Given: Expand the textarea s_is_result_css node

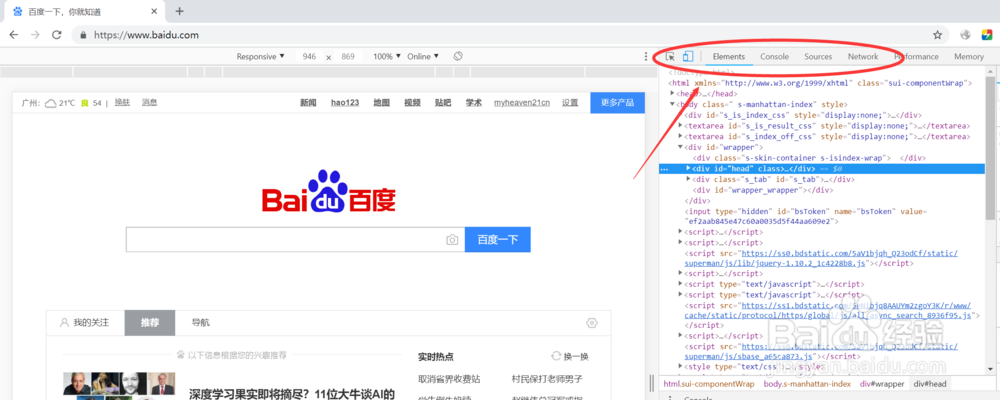Looking at the screenshot, I should pyautogui.click(x=680, y=126).
